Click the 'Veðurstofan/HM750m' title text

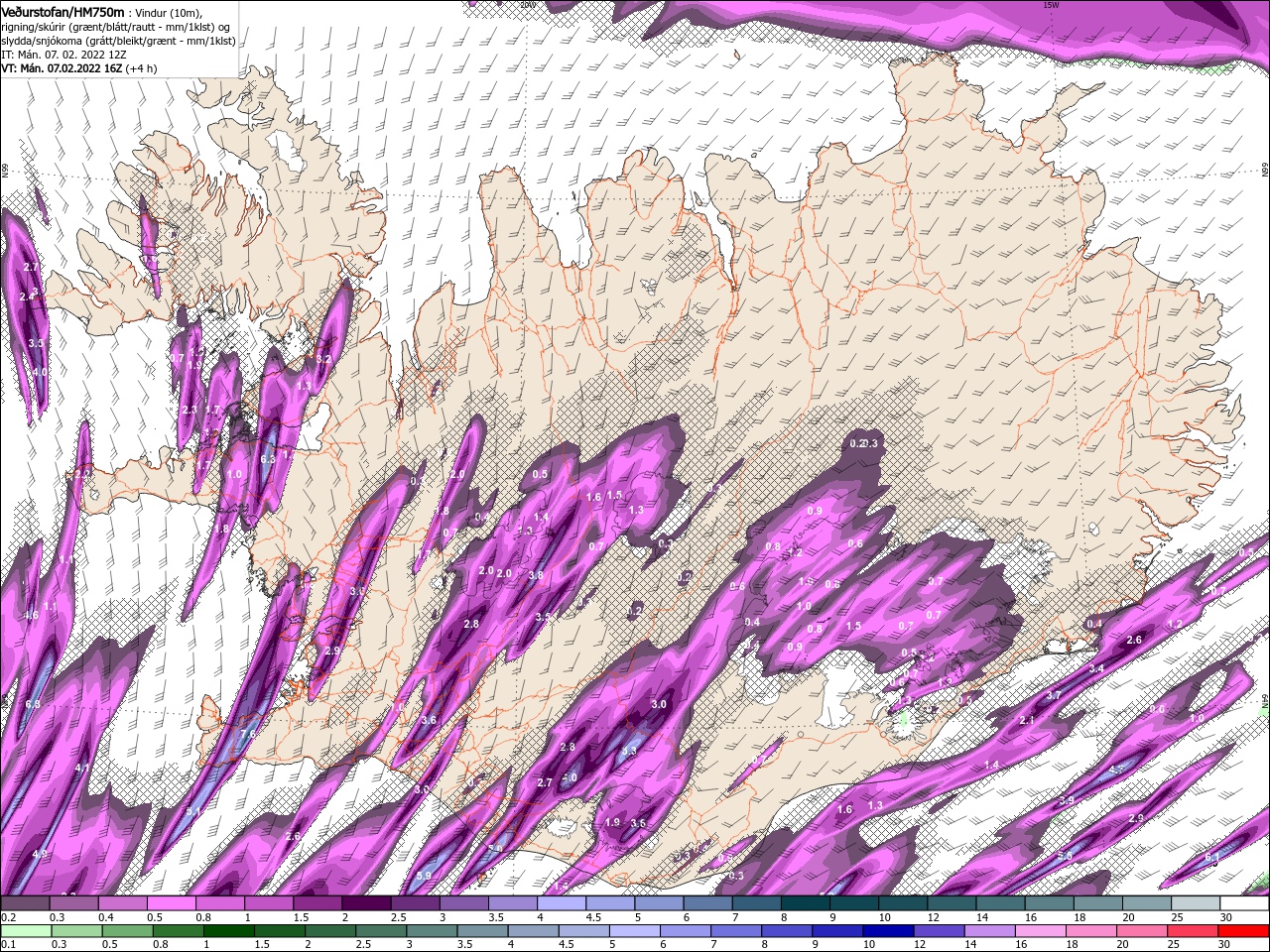click(63, 11)
